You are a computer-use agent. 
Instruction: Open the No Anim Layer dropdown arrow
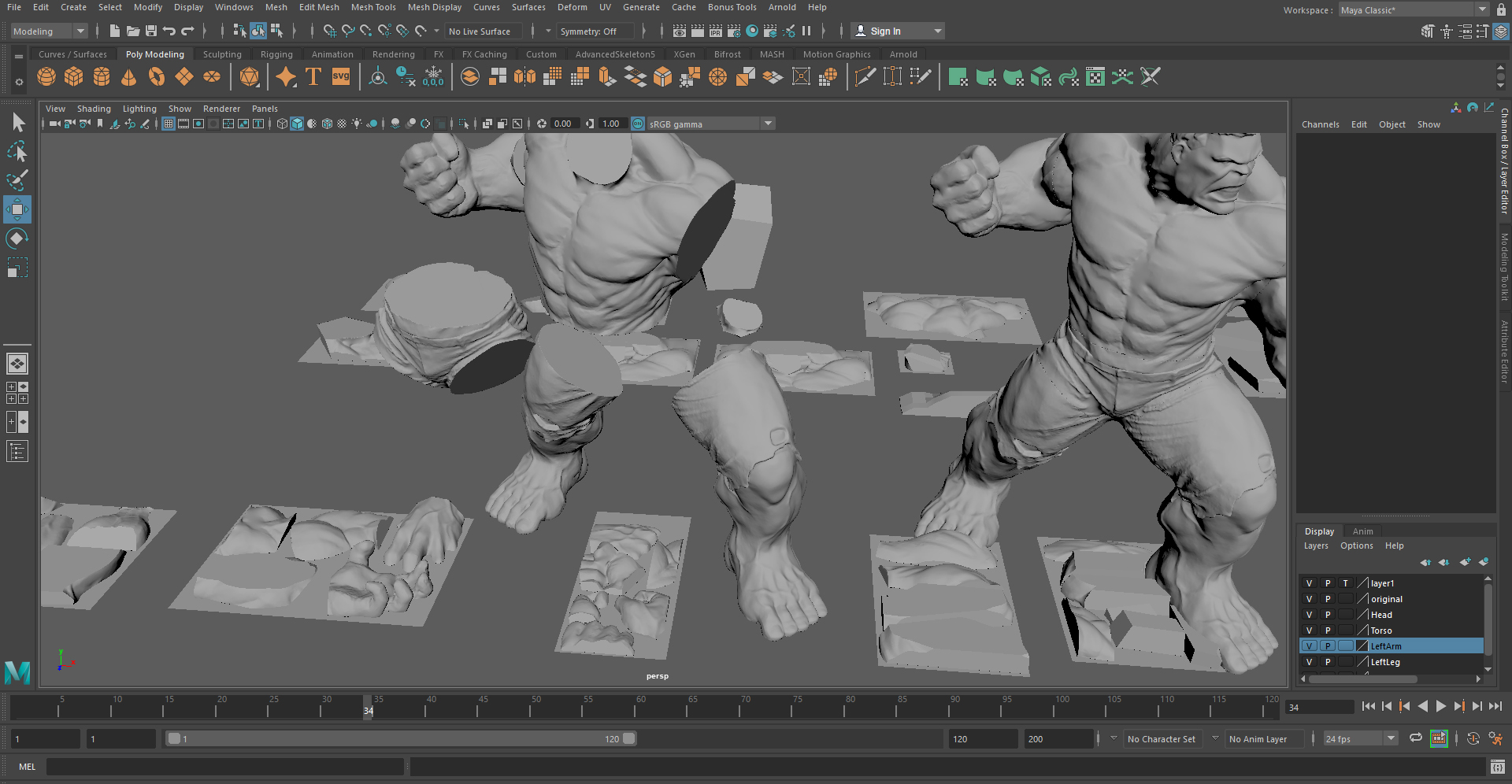pyautogui.click(x=1215, y=739)
